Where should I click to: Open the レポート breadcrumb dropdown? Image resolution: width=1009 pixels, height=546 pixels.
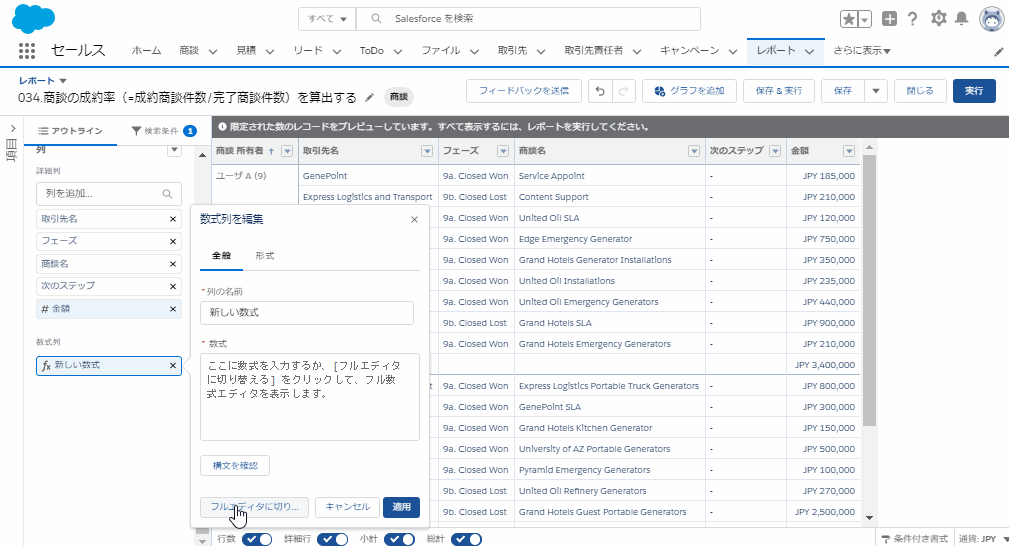tap(63, 81)
